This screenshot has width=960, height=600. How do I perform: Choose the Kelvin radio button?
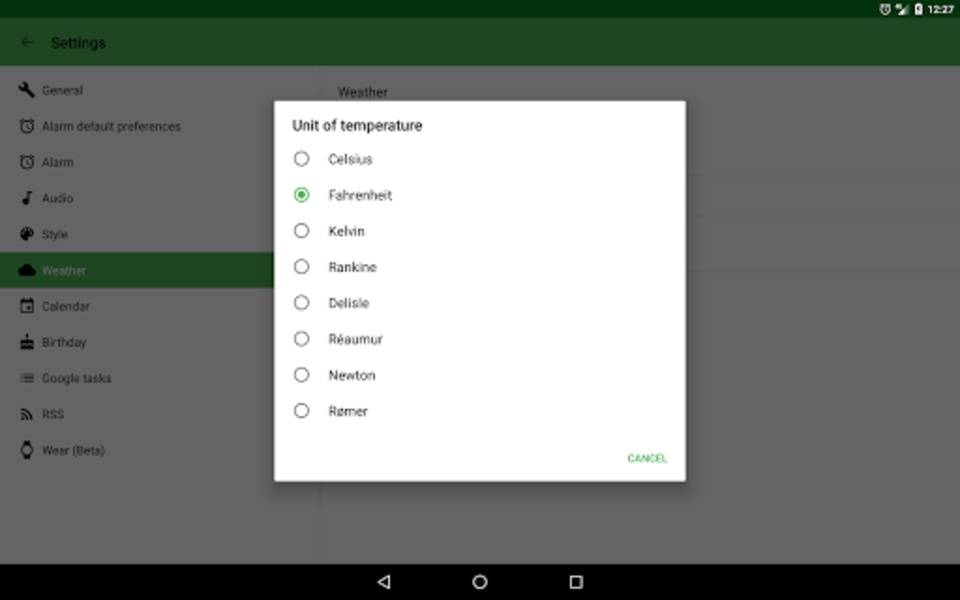tap(301, 231)
